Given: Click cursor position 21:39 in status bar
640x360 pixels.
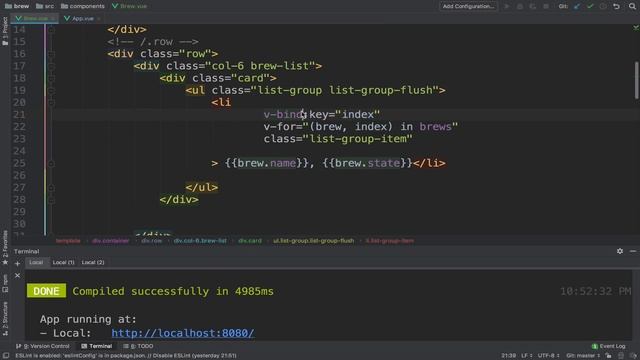Looking at the screenshot, I should 509,356.
